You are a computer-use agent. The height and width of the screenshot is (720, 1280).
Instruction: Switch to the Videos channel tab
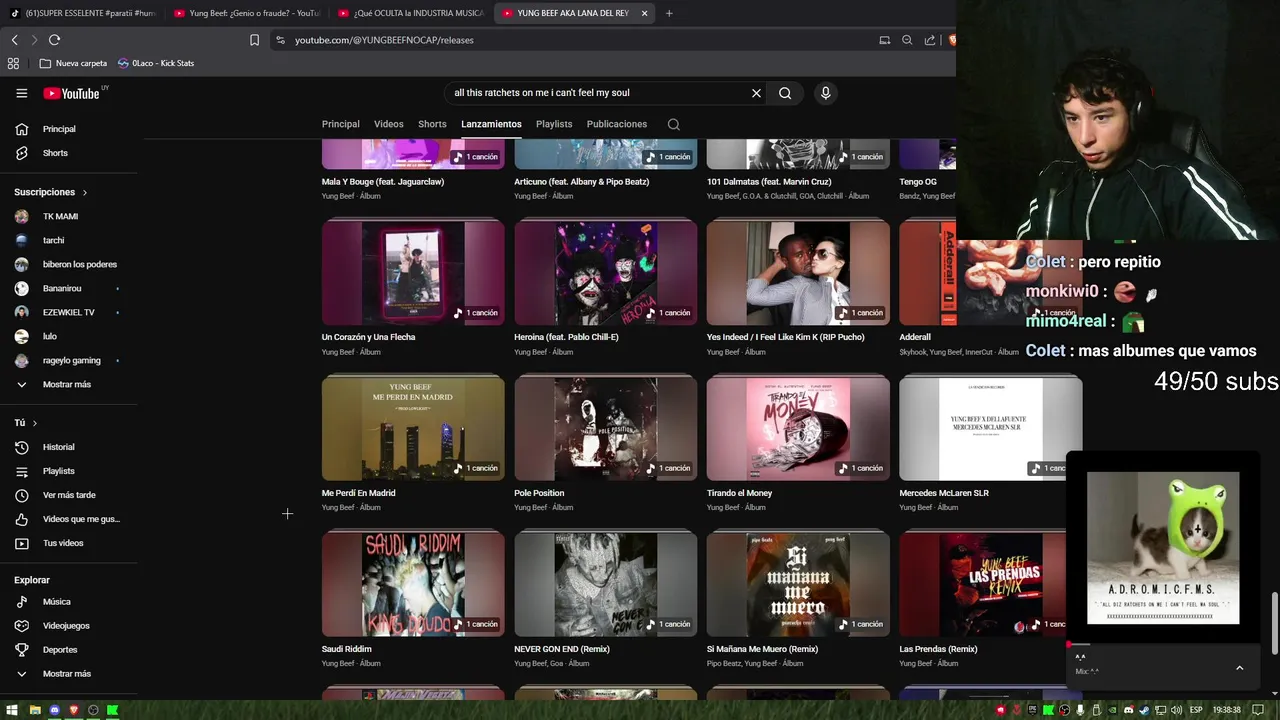click(389, 124)
